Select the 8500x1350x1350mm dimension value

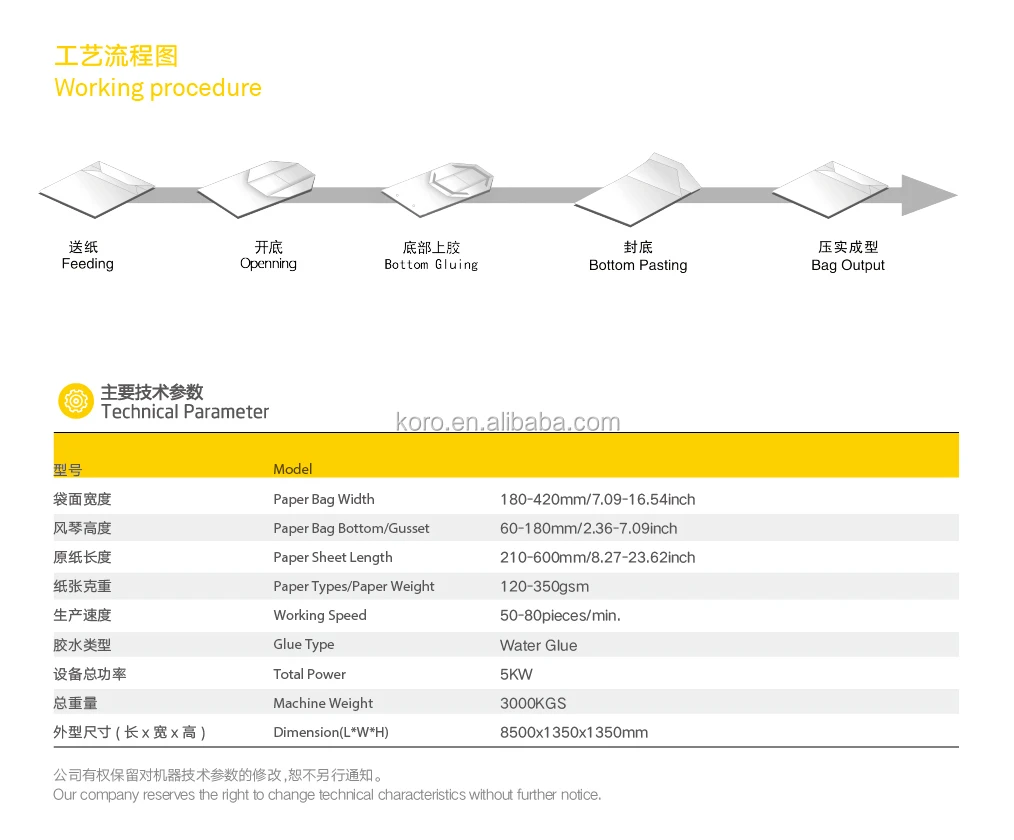coord(574,732)
